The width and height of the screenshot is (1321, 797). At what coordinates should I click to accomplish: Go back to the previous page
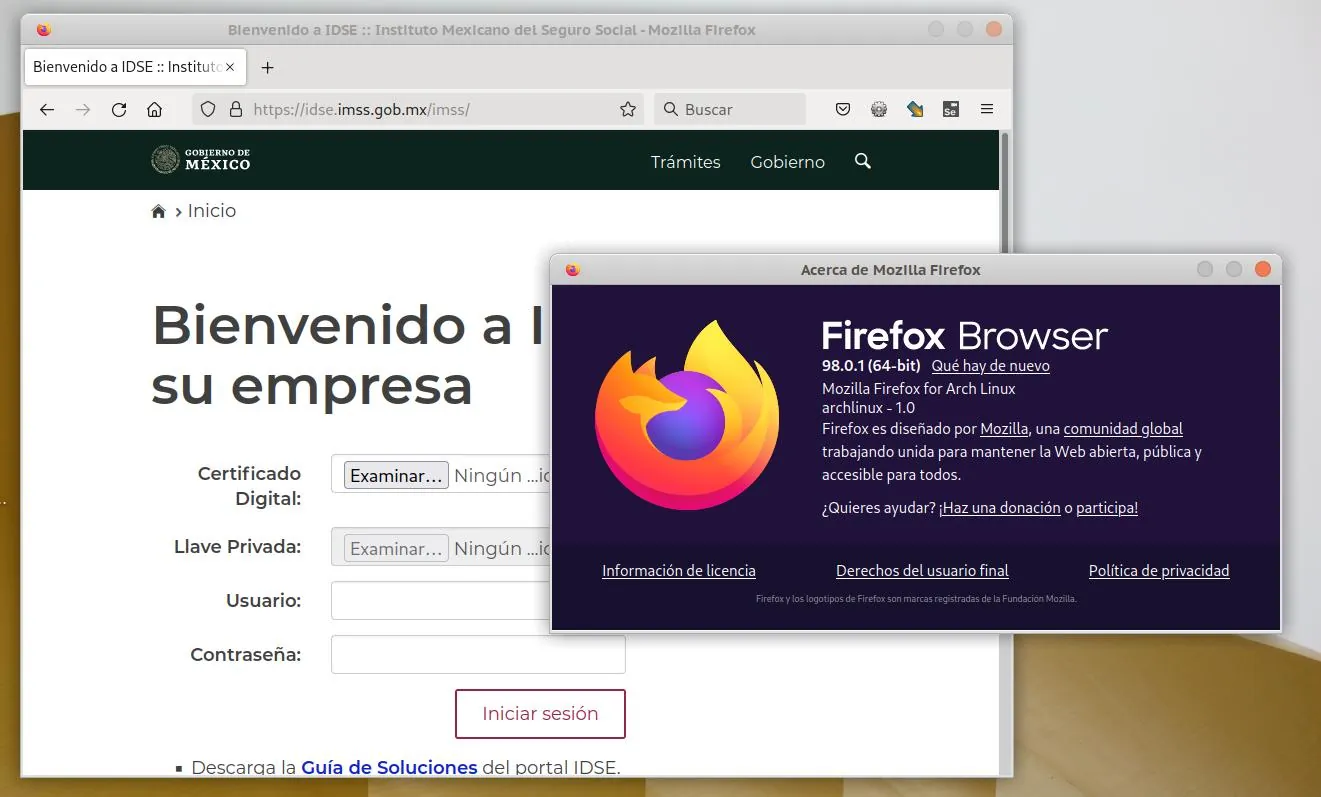tap(47, 109)
